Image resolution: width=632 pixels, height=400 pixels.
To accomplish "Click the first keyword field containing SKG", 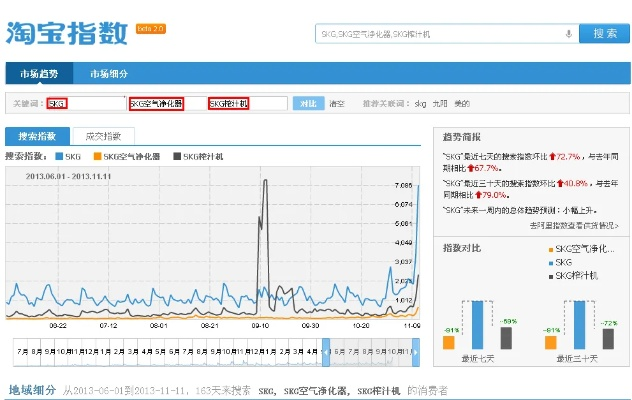I will (x=85, y=103).
